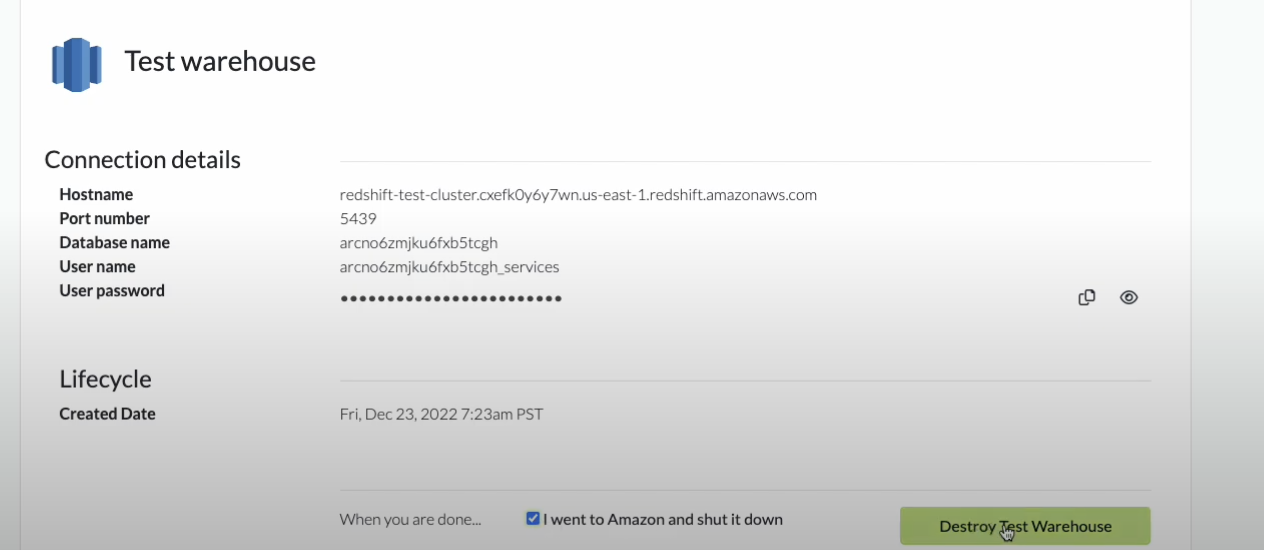The height and width of the screenshot is (550, 1264).
Task: Click the Amazon Redshift warehouse logo
Action: [x=77, y=64]
